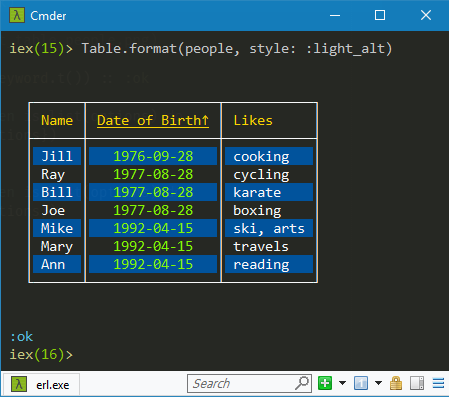Click the name Ray

click(53, 175)
